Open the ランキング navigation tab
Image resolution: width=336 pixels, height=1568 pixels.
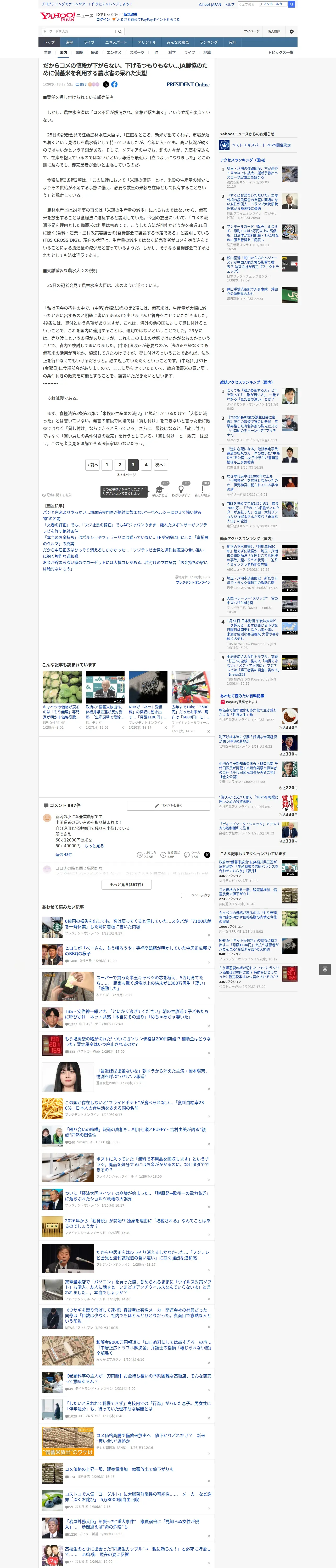[x=209, y=42]
